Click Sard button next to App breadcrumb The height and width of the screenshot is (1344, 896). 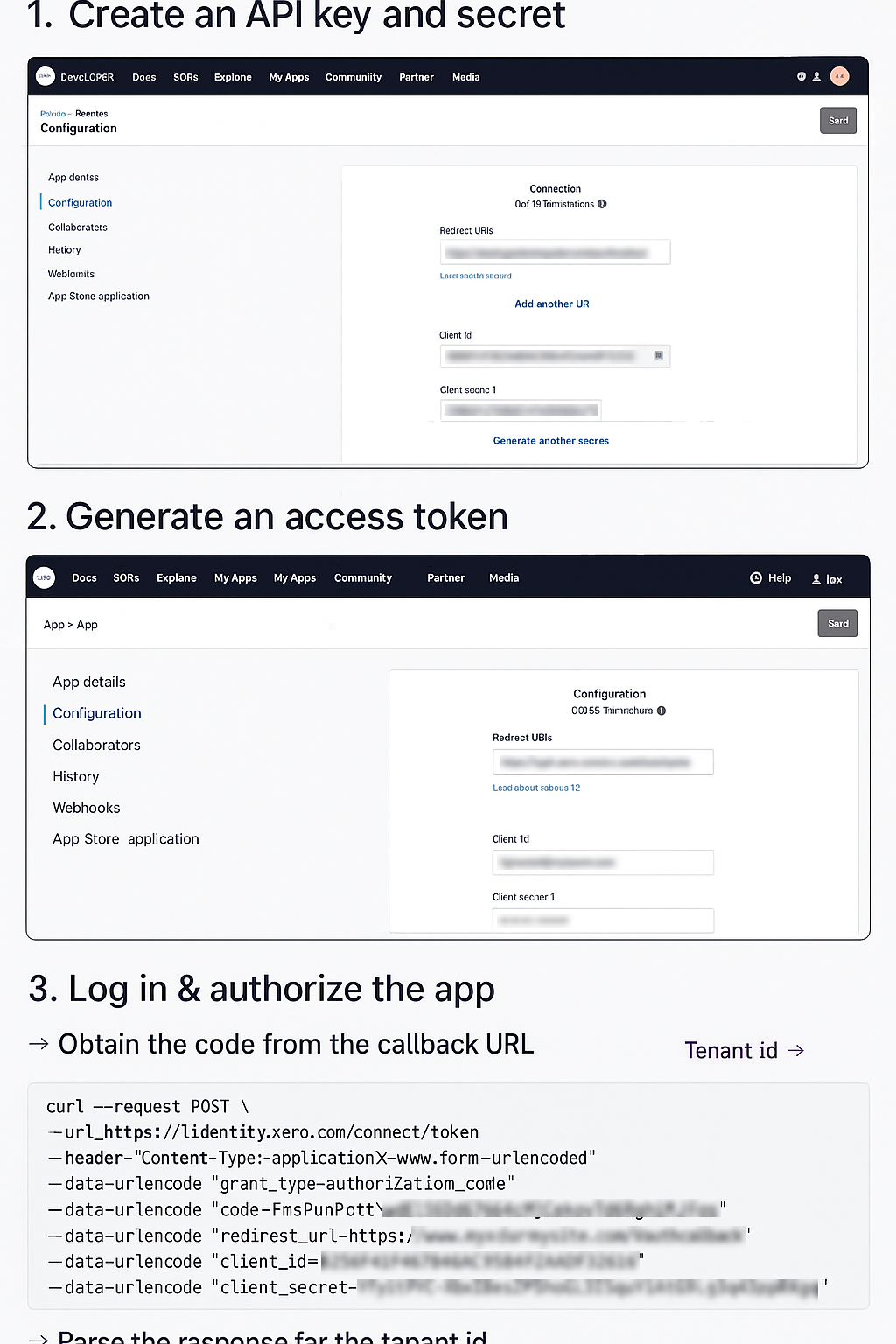[x=837, y=624]
